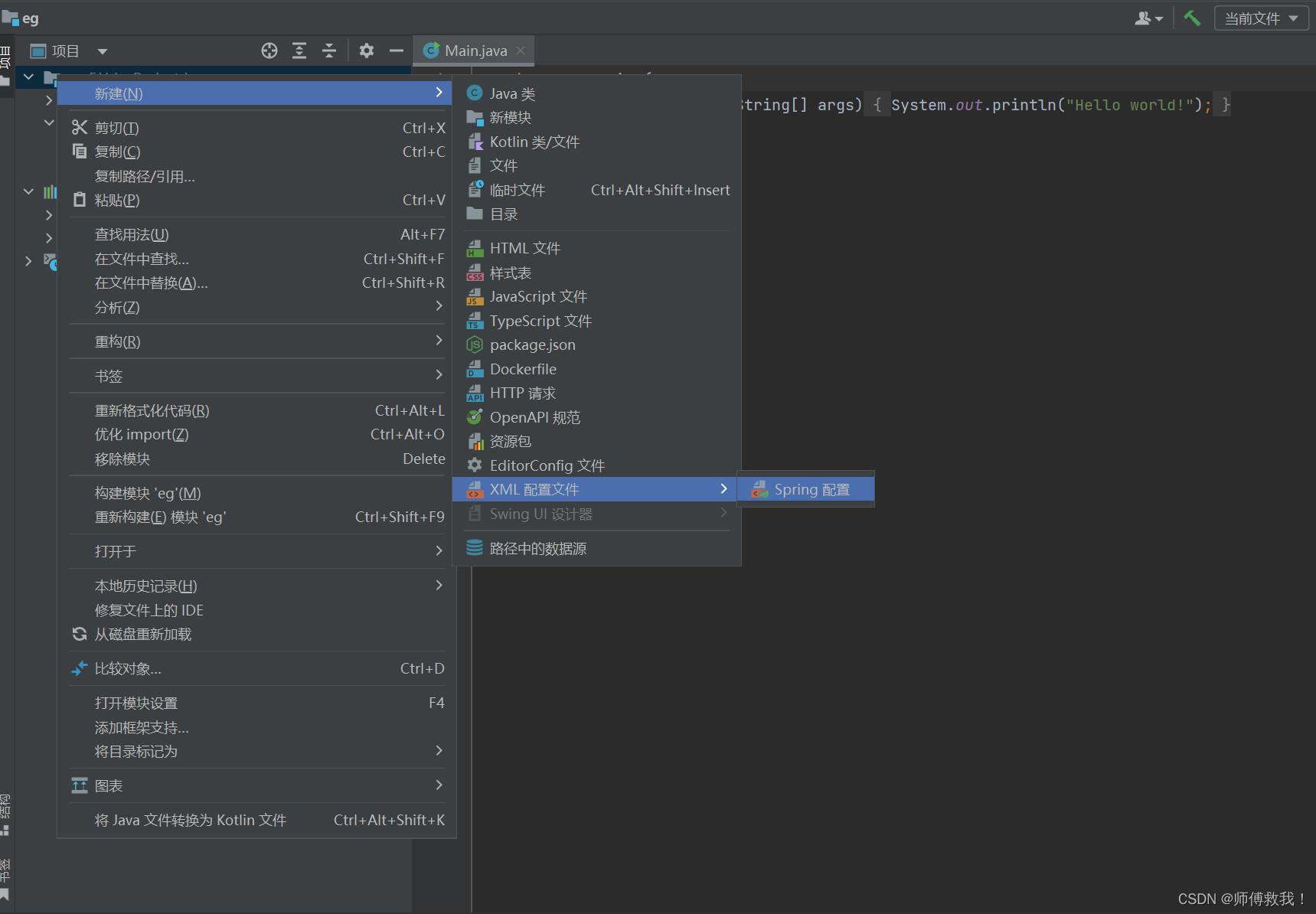Click 打开模块设置 entry

click(x=256, y=703)
